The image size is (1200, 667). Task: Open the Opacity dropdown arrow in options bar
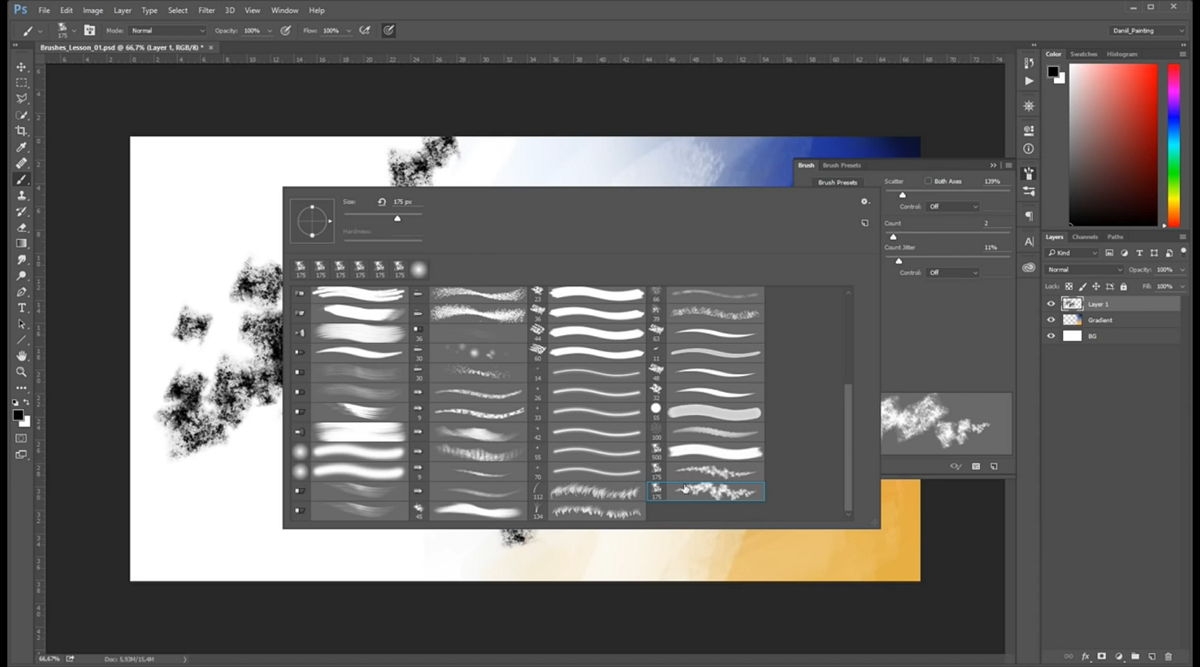click(270, 31)
